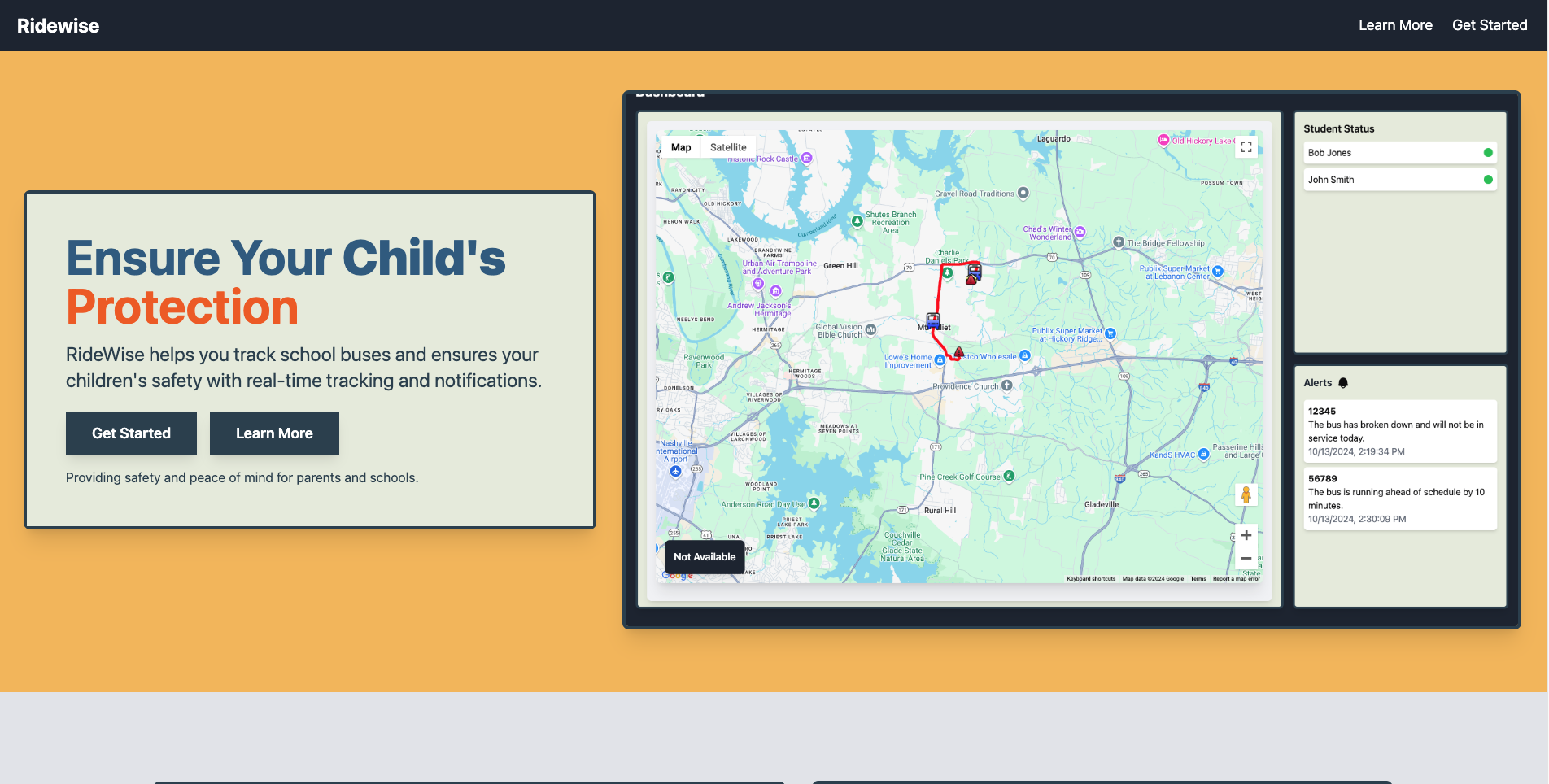Click Publix at Lebanon Center shopping pin
Viewport: 1549px width, 784px height.
(x=1217, y=271)
